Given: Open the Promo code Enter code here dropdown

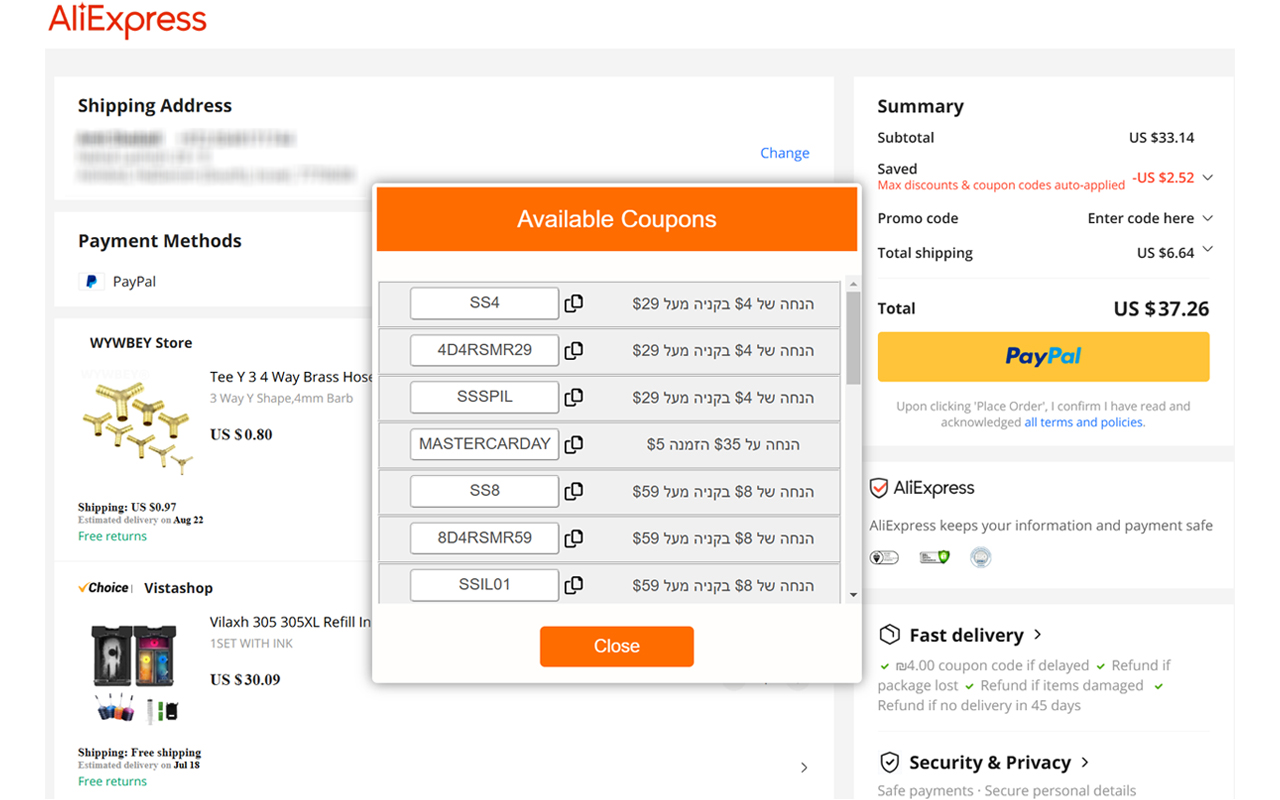Looking at the screenshot, I should click(1150, 218).
